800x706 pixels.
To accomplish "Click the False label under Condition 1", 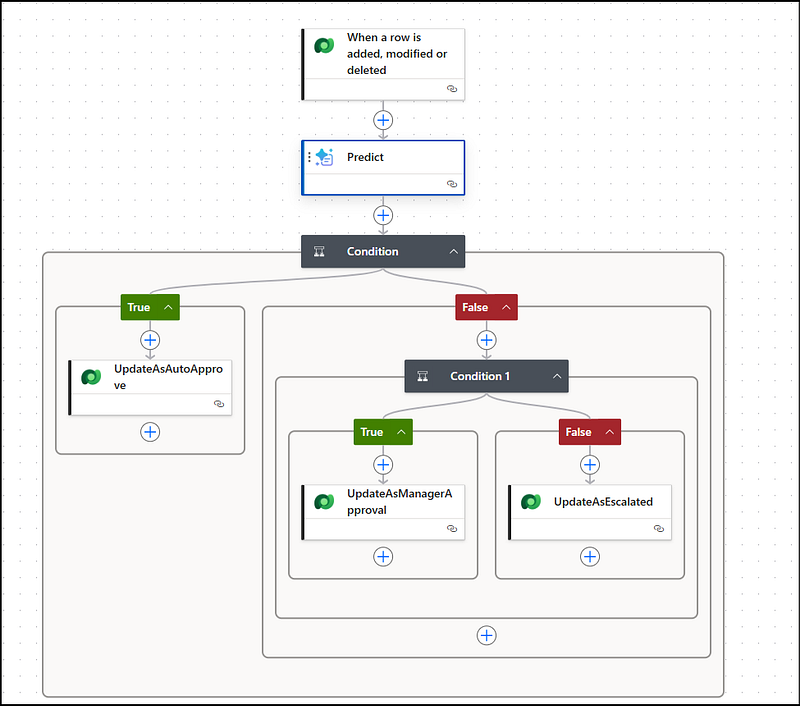I will point(579,432).
